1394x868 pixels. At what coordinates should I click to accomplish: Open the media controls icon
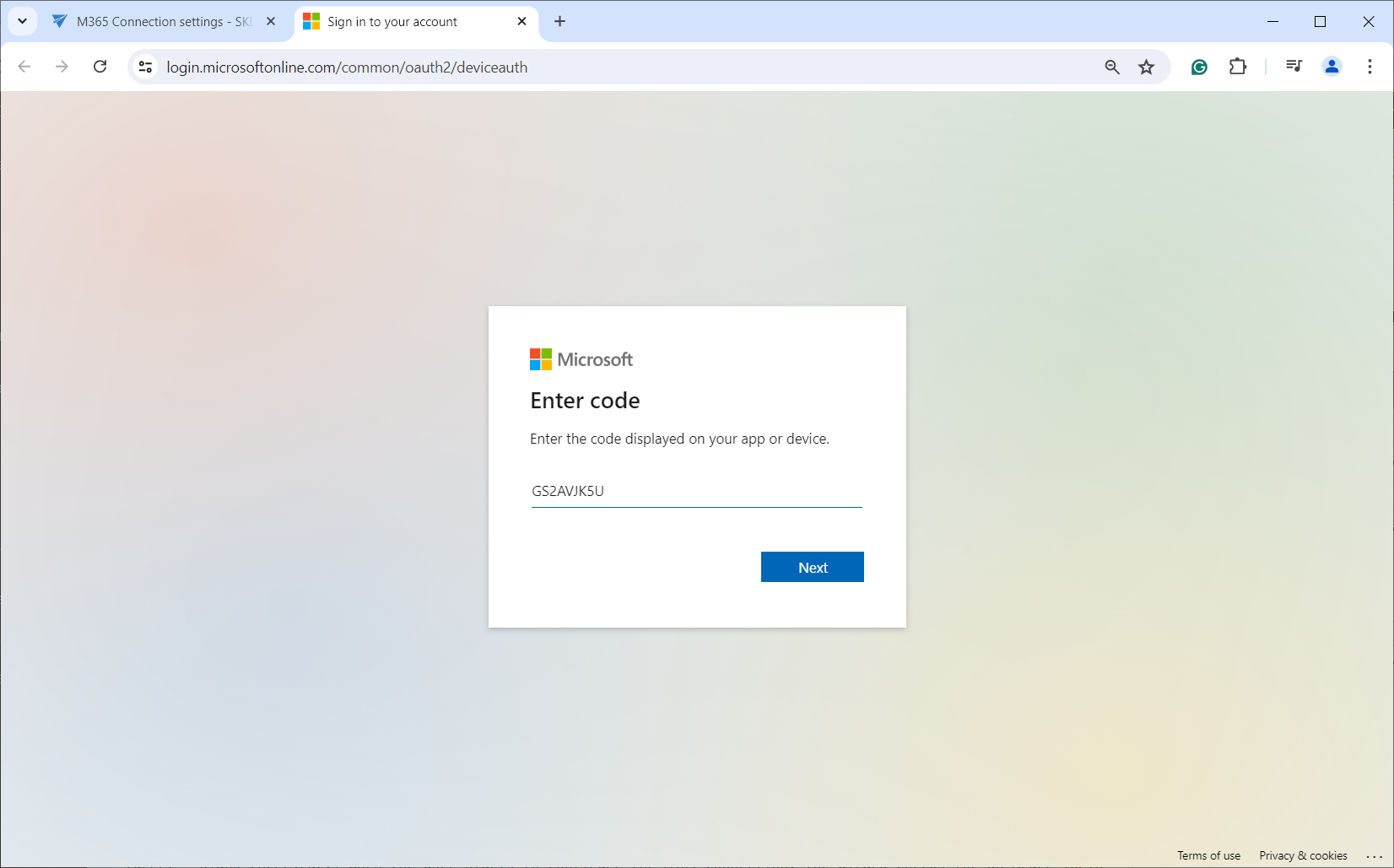click(1294, 67)
